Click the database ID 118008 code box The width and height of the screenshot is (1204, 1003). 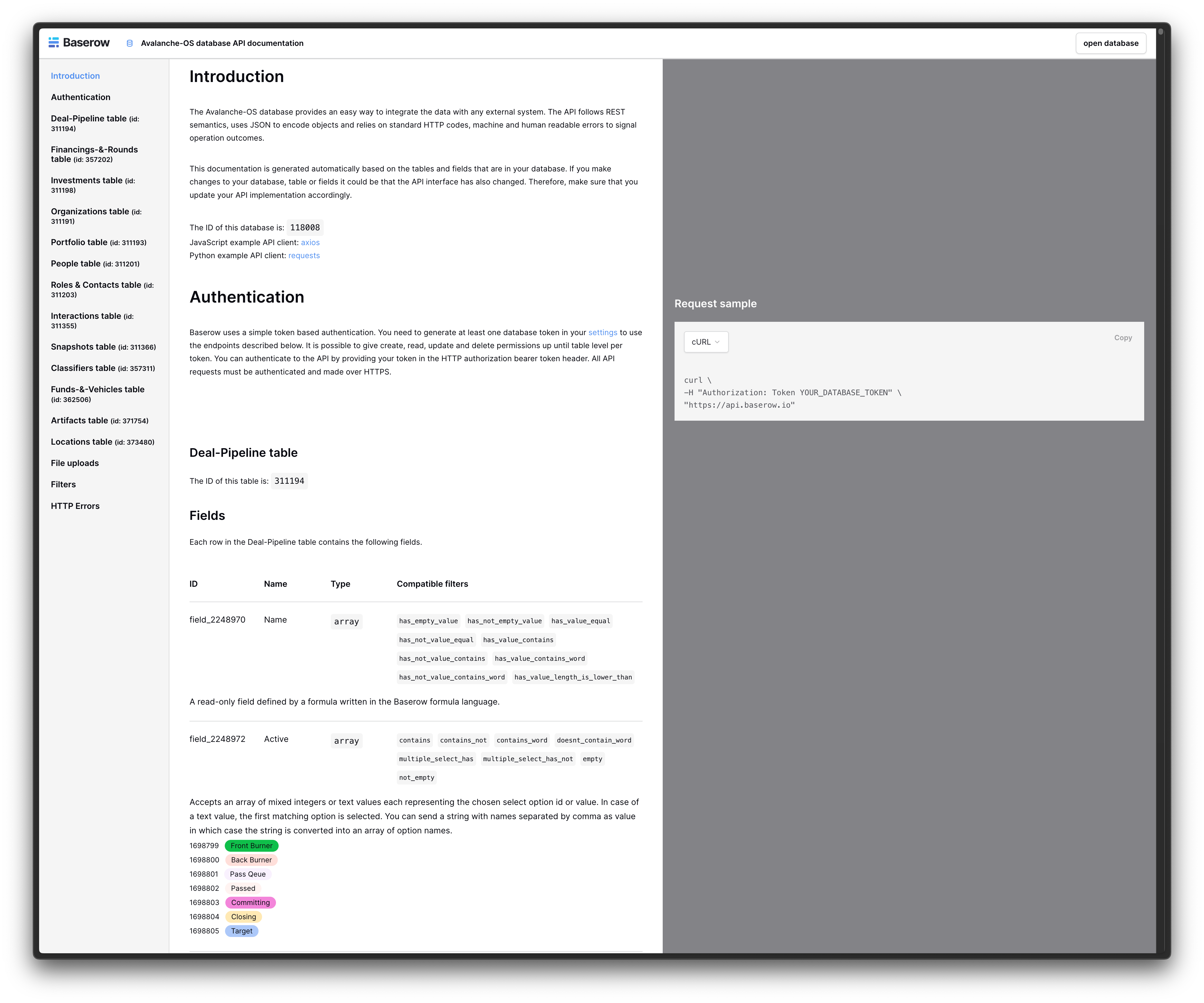point(304,228)
